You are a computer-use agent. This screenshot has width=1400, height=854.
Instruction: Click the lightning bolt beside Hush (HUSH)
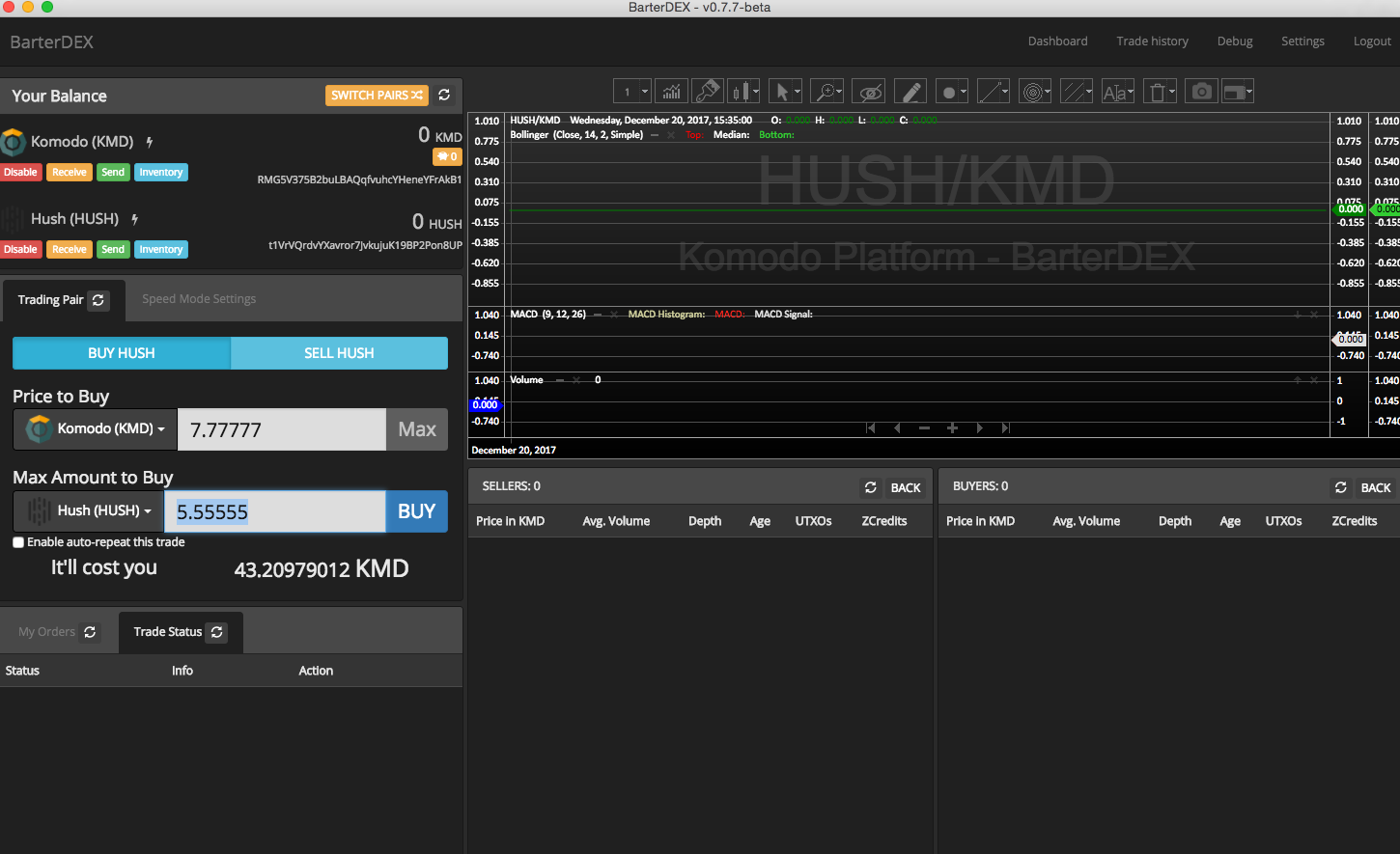coord(135,219)
